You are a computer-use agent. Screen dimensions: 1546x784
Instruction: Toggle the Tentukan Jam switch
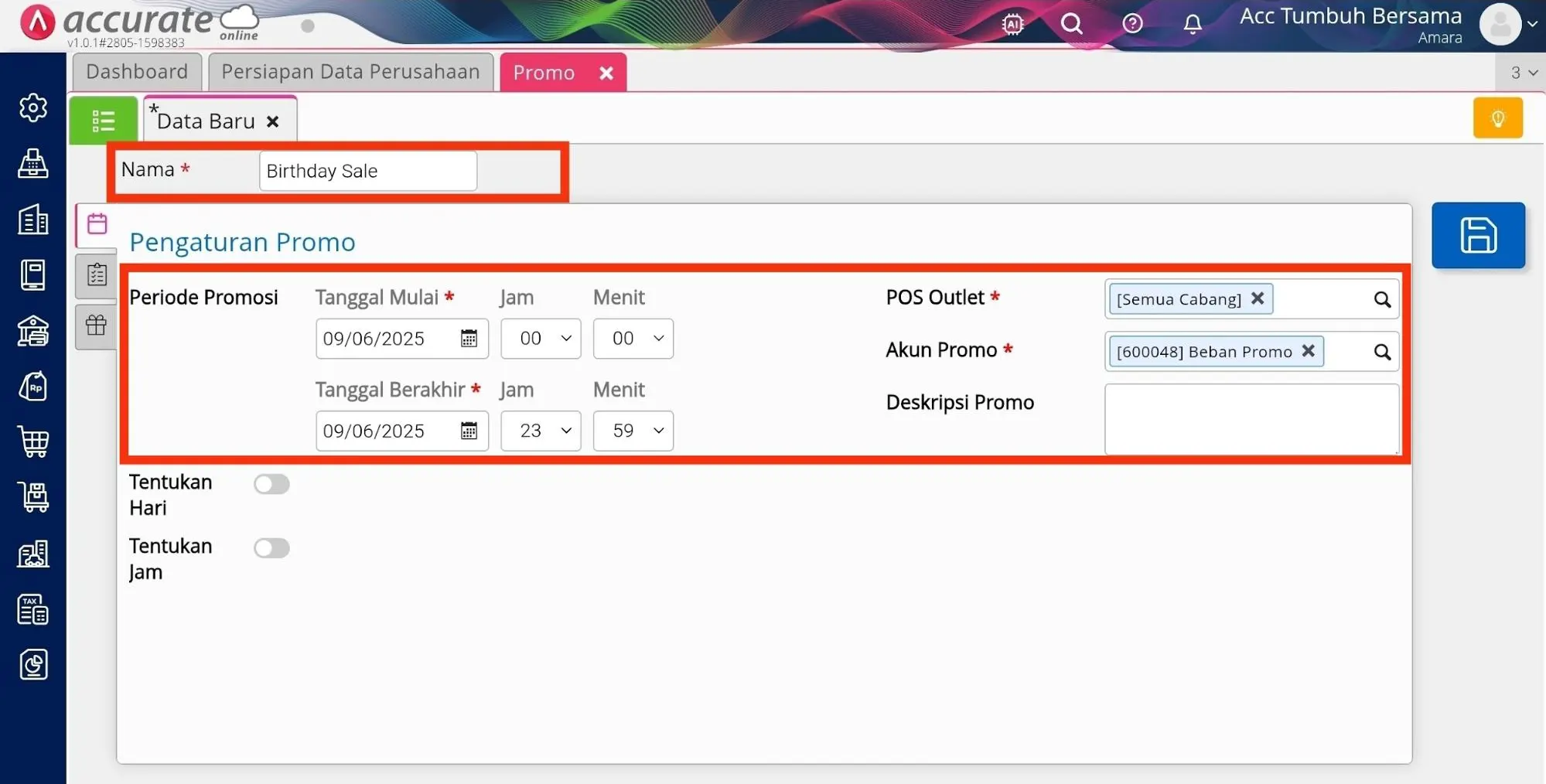coord(271,548)
